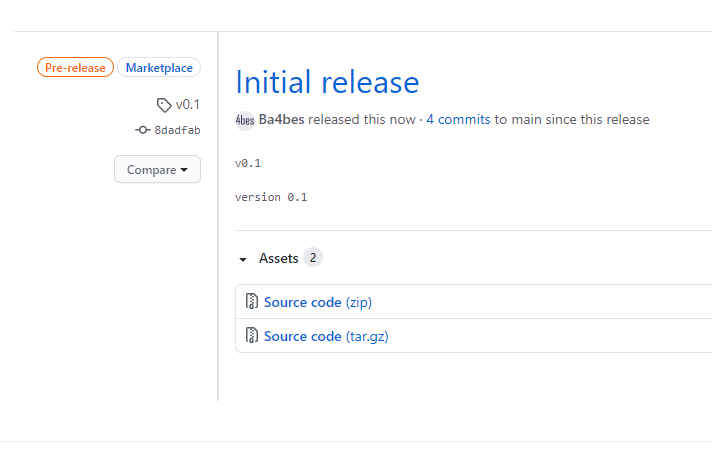Click the commit icon beside 8dadfab

(x=143, y=130)
